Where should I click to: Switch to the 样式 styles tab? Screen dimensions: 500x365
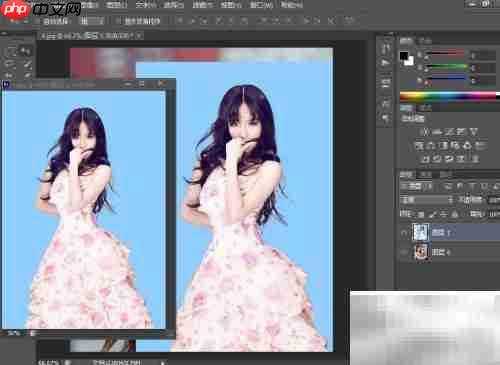[x=426, y=108]
